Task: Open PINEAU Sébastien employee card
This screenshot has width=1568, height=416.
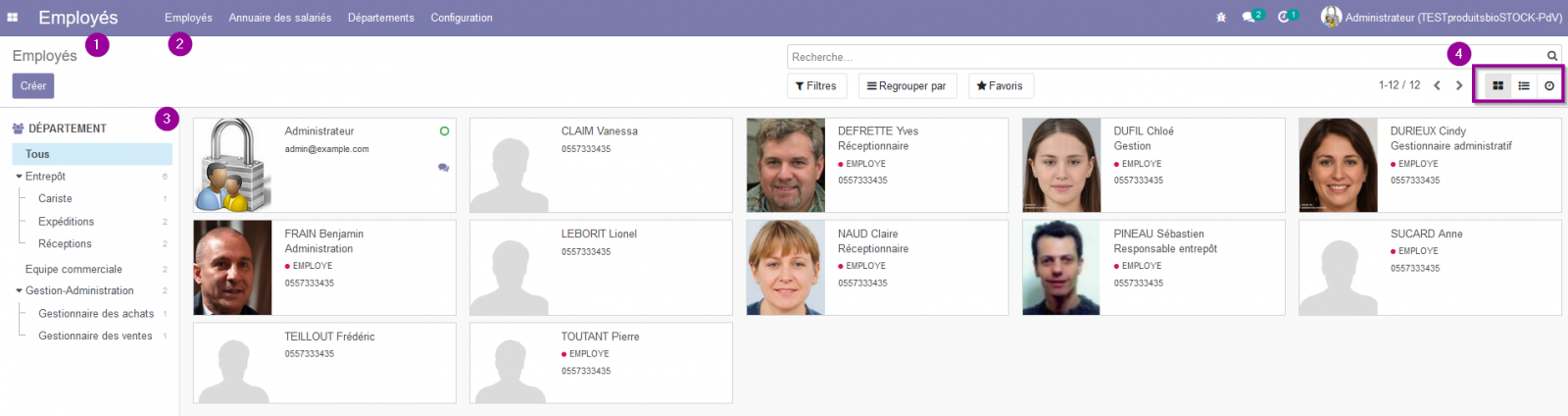Action: point(1153,268)
